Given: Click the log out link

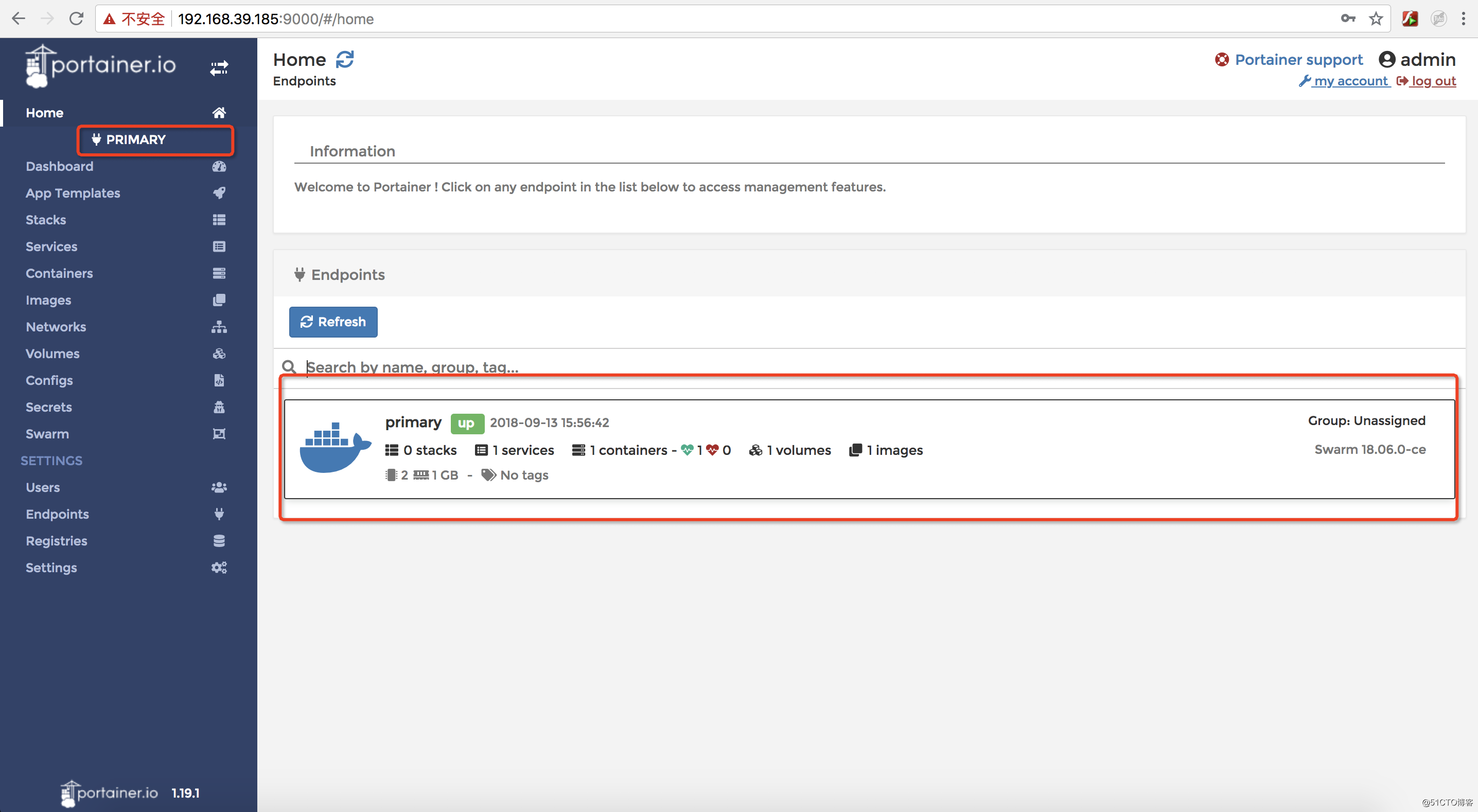Looking at the screenshot, I should (1427, 81).
